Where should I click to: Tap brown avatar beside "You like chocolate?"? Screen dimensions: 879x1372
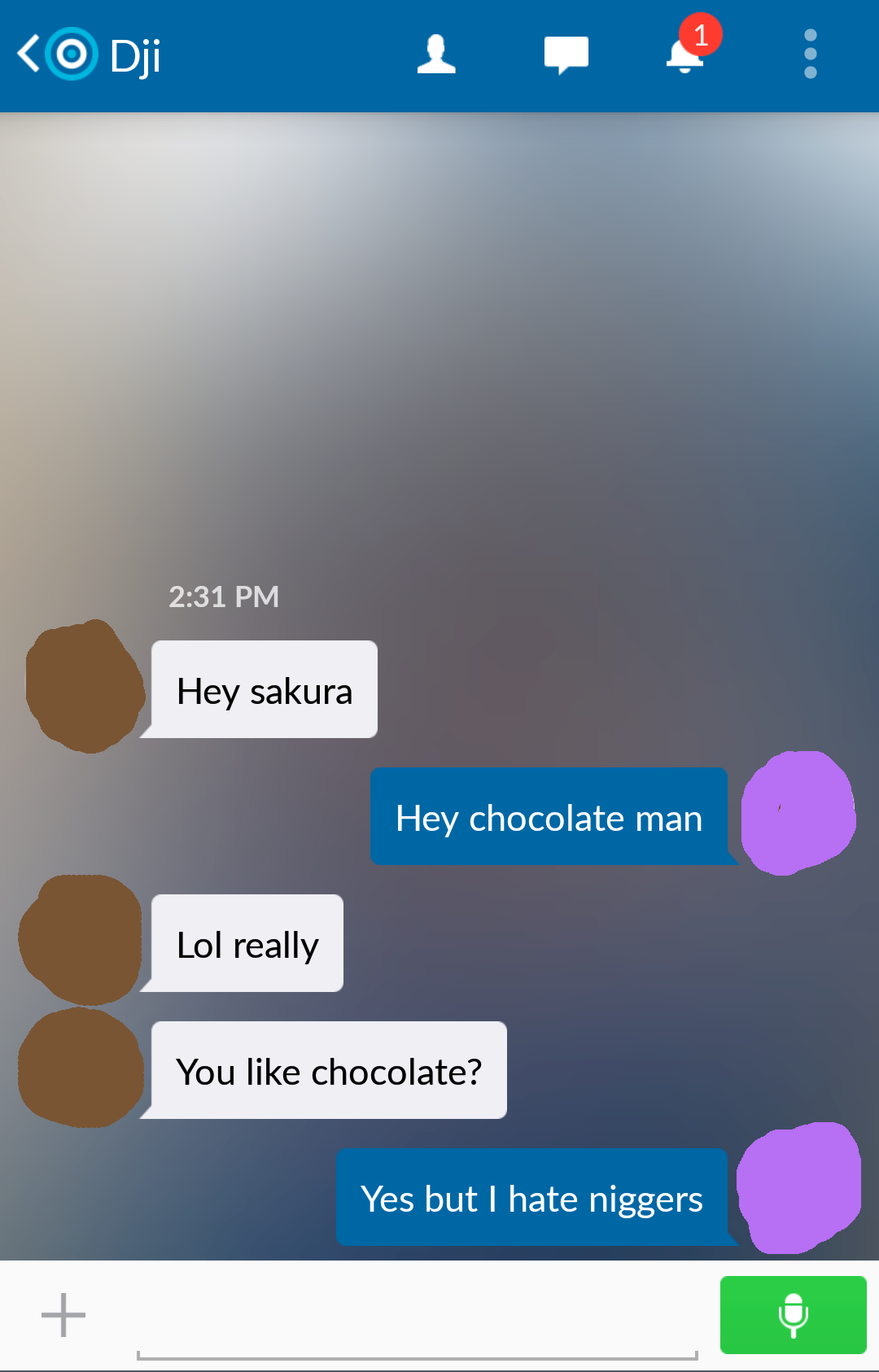[81, 1068]
